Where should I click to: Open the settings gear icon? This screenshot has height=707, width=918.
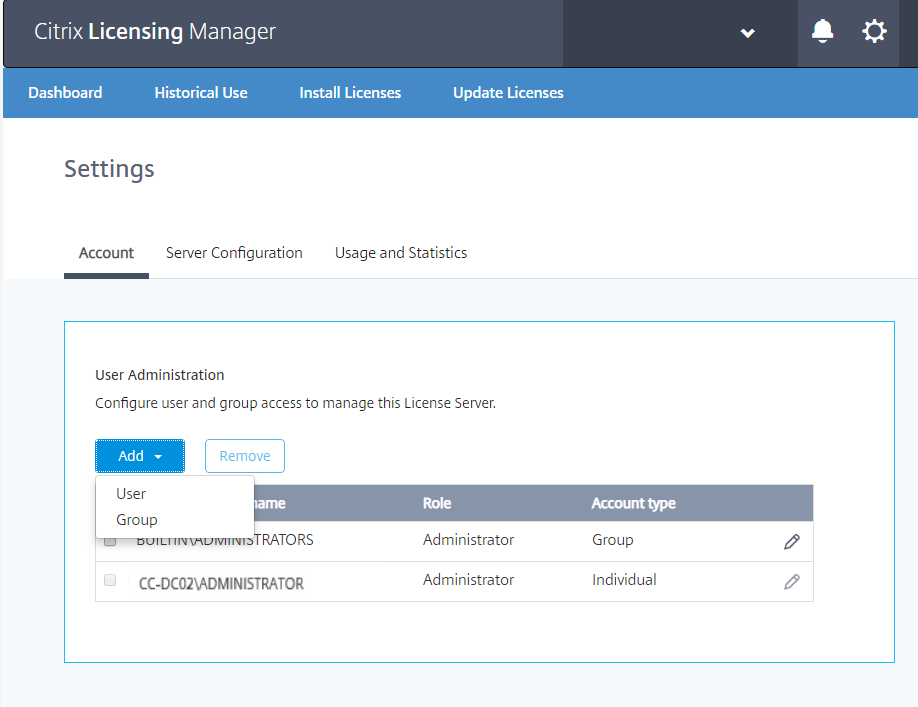pos(874,32)
